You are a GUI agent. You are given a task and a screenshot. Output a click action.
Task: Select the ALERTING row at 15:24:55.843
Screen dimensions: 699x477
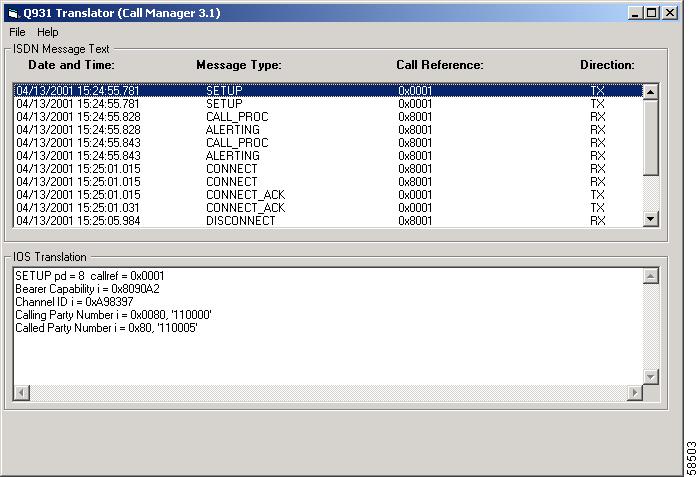tap(328, 156)
